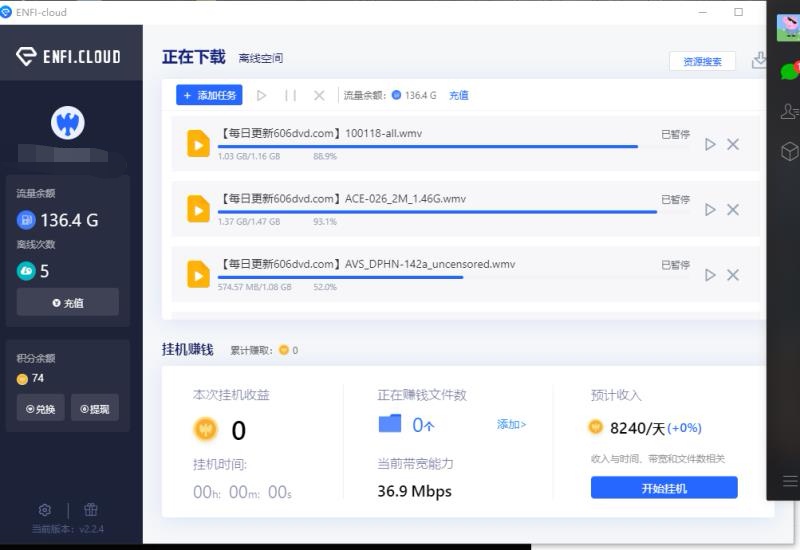800x550 pixels.
Task: Click the 积分余额 coin icon
Action: click(22, 379)
